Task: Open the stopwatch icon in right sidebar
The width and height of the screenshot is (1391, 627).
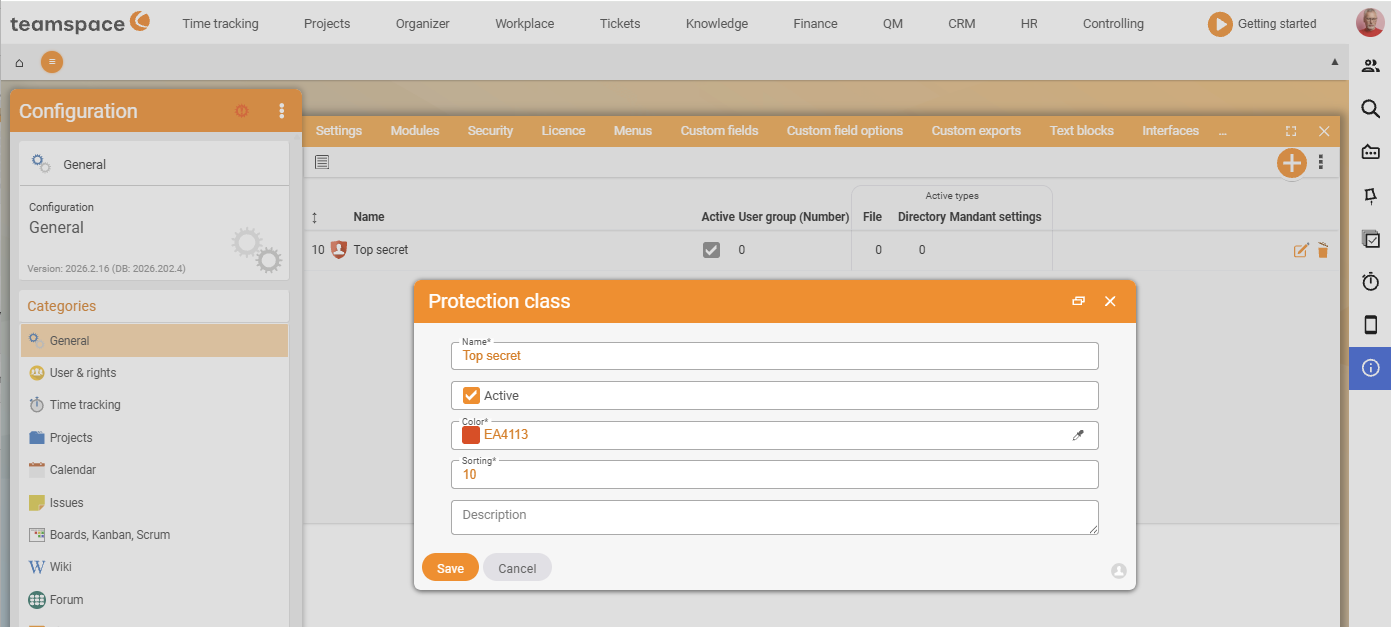Action: point(1371,282)
